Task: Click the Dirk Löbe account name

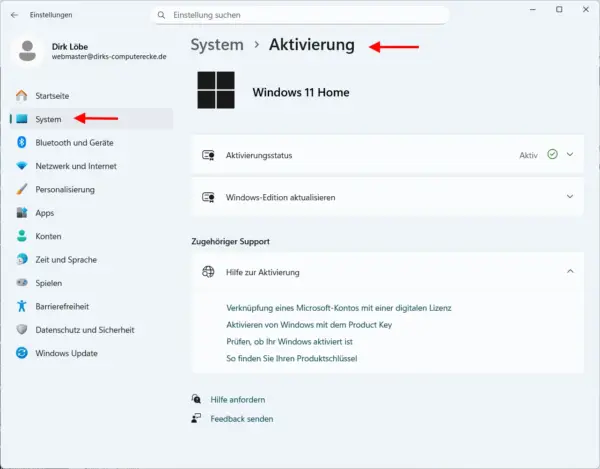Action: pos(70,47)
